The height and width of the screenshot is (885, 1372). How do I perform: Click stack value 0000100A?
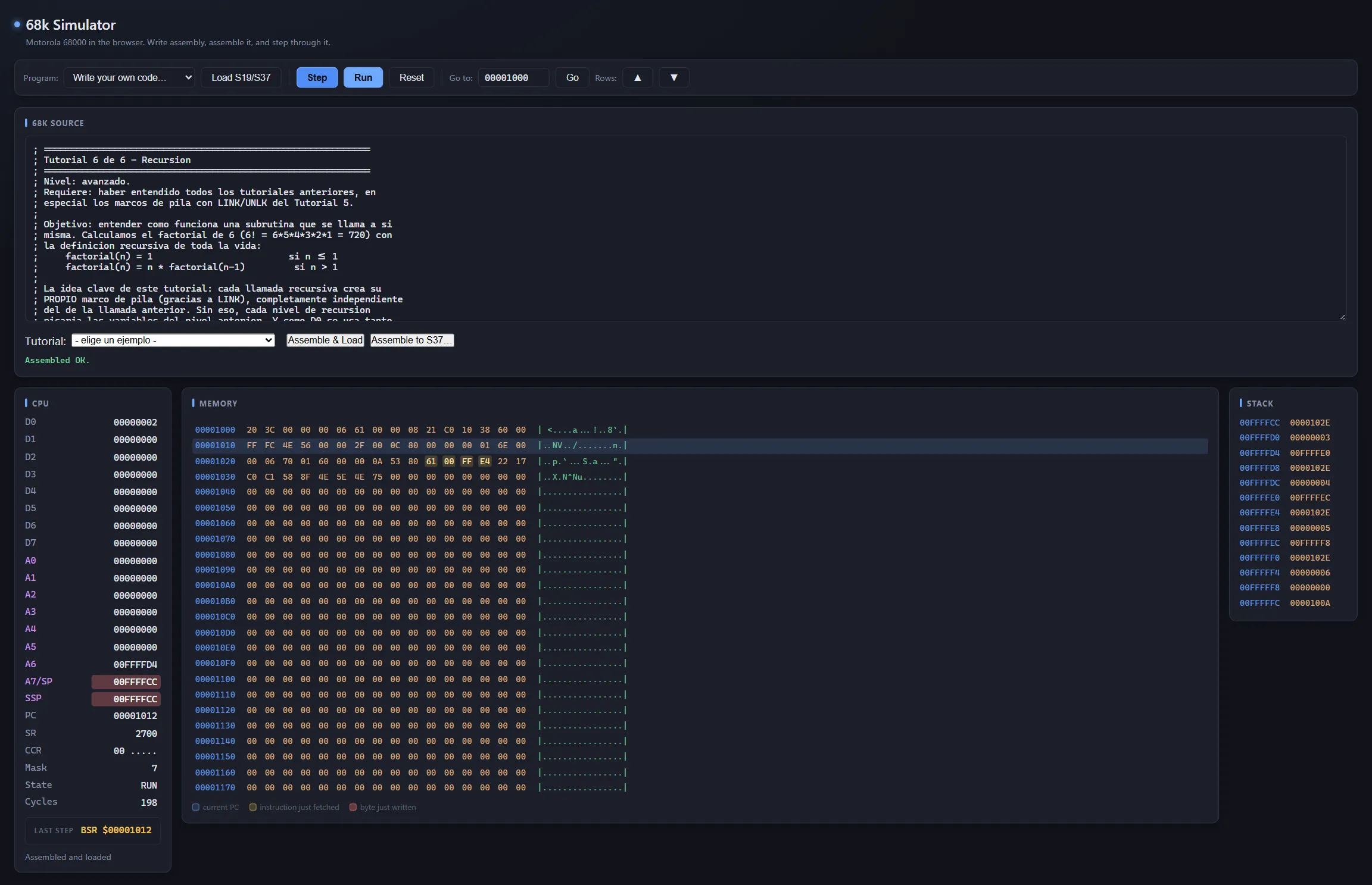(x=1309, y=603)
